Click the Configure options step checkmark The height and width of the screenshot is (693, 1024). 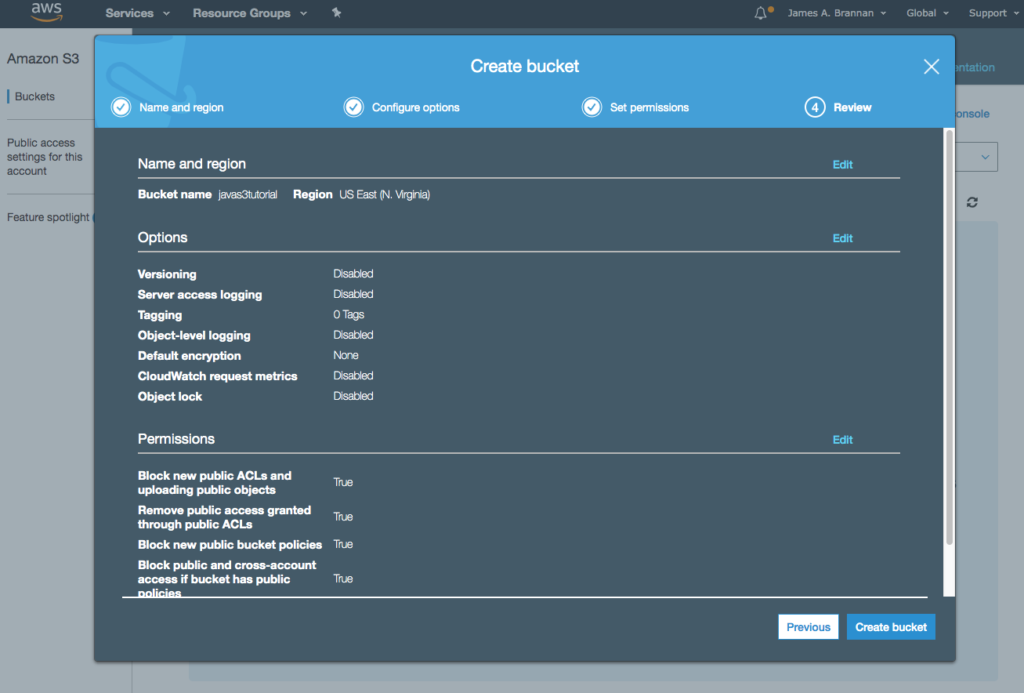(353, 107)
